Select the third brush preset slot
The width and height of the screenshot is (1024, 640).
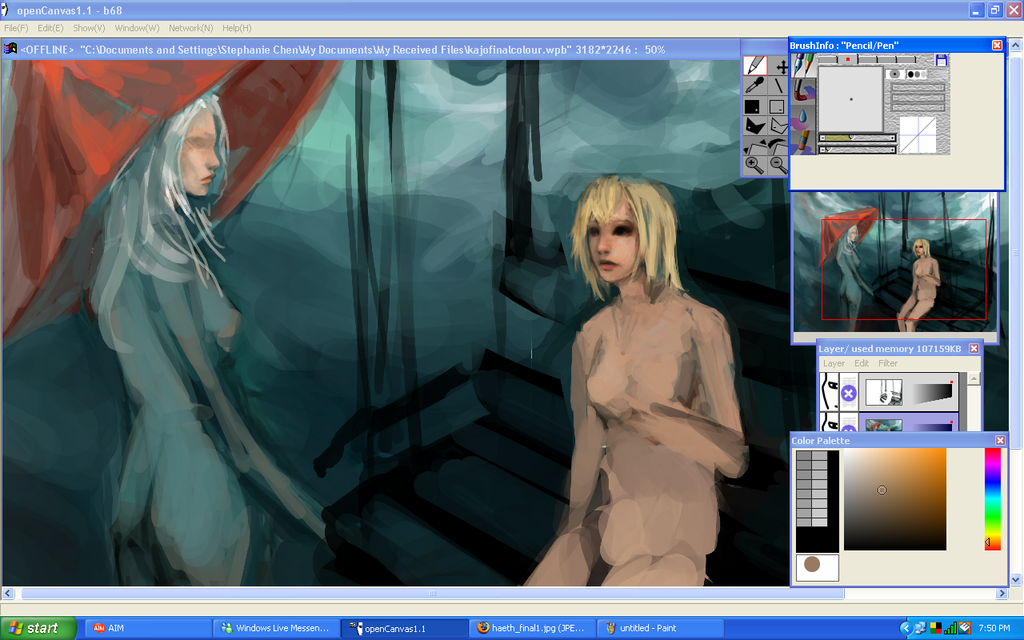pyautogui.click(x=868, y=59)
